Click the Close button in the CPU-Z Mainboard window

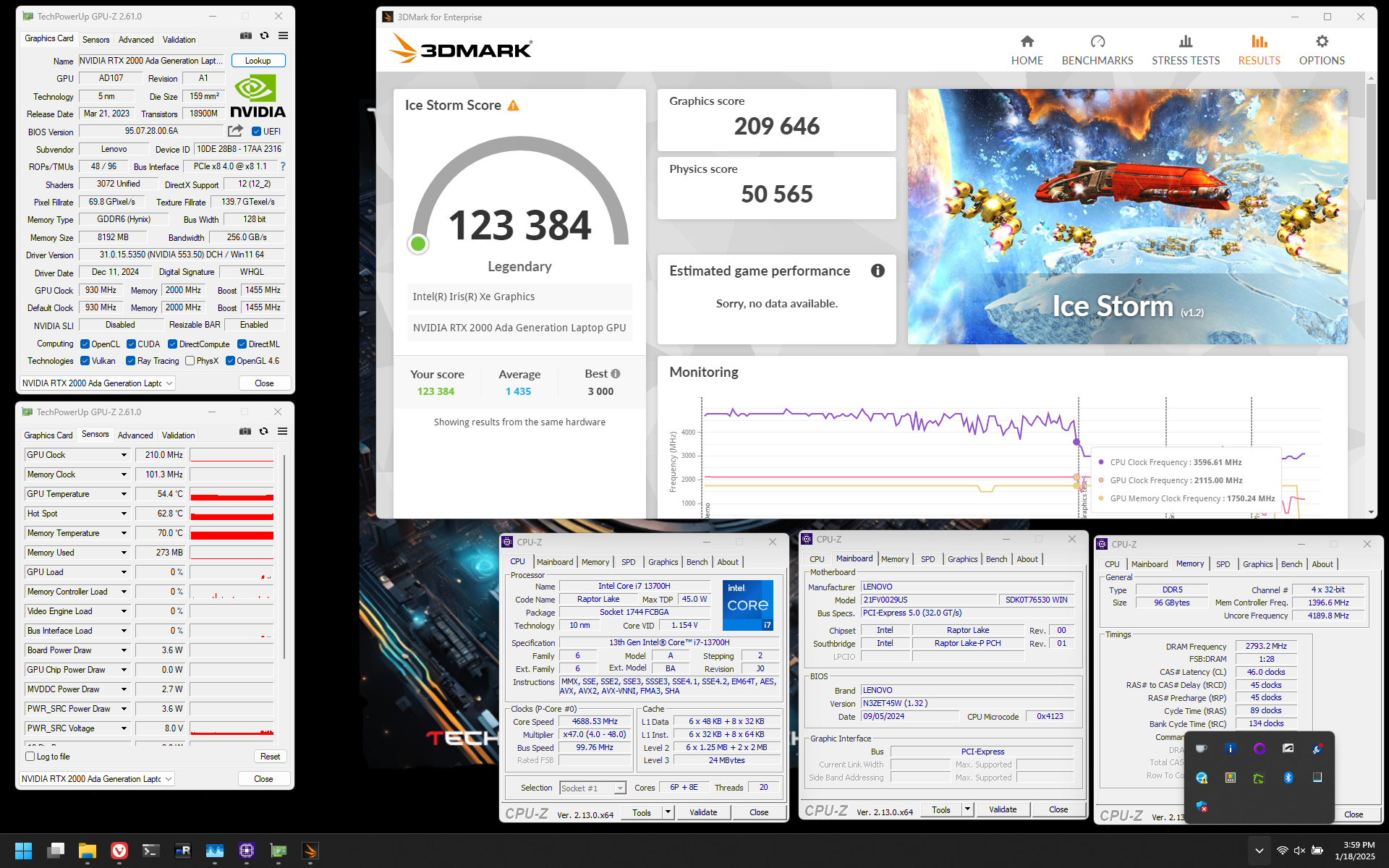(x=1058, y=809)
